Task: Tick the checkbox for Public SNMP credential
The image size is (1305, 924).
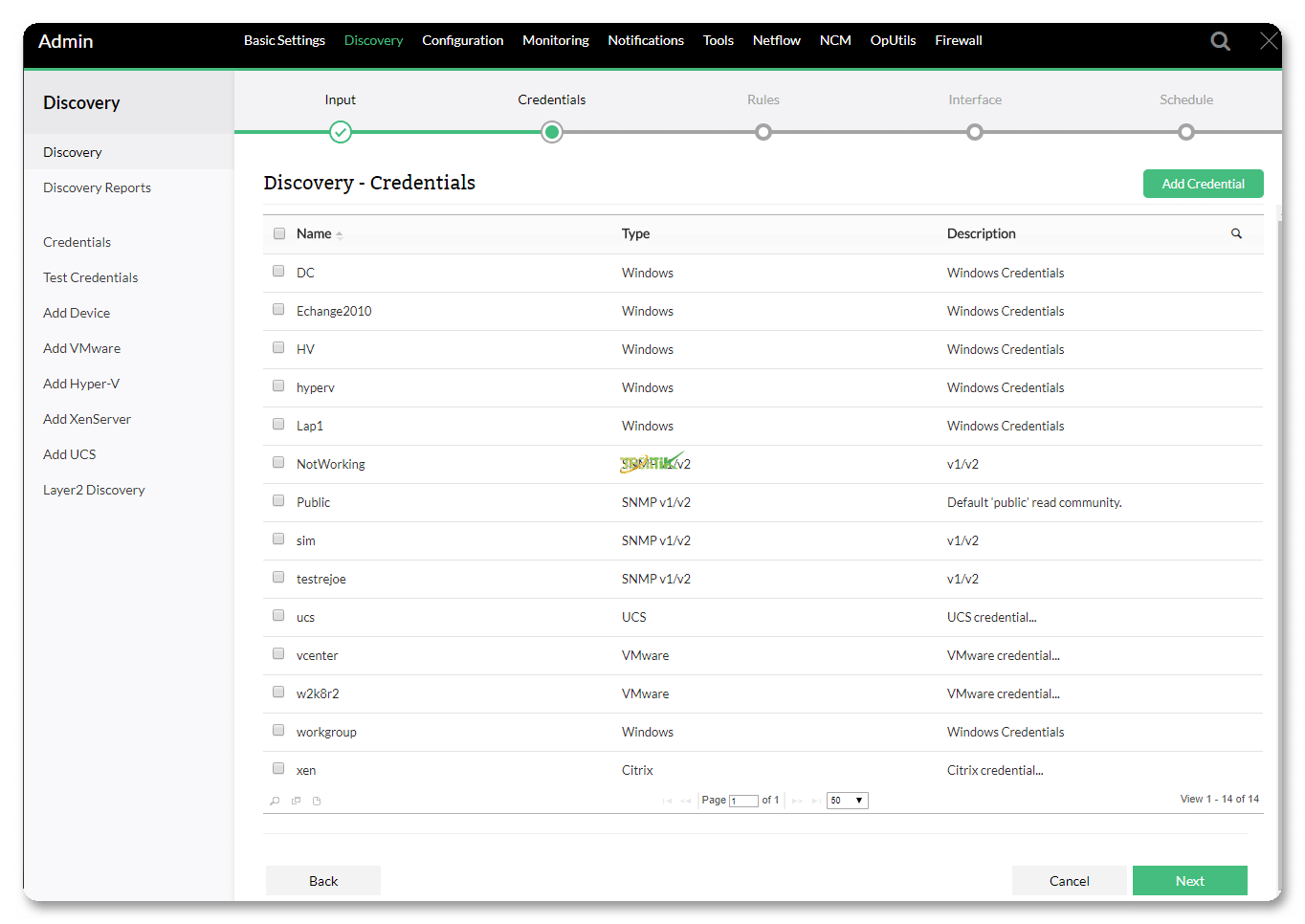Action: pos(278,501)
